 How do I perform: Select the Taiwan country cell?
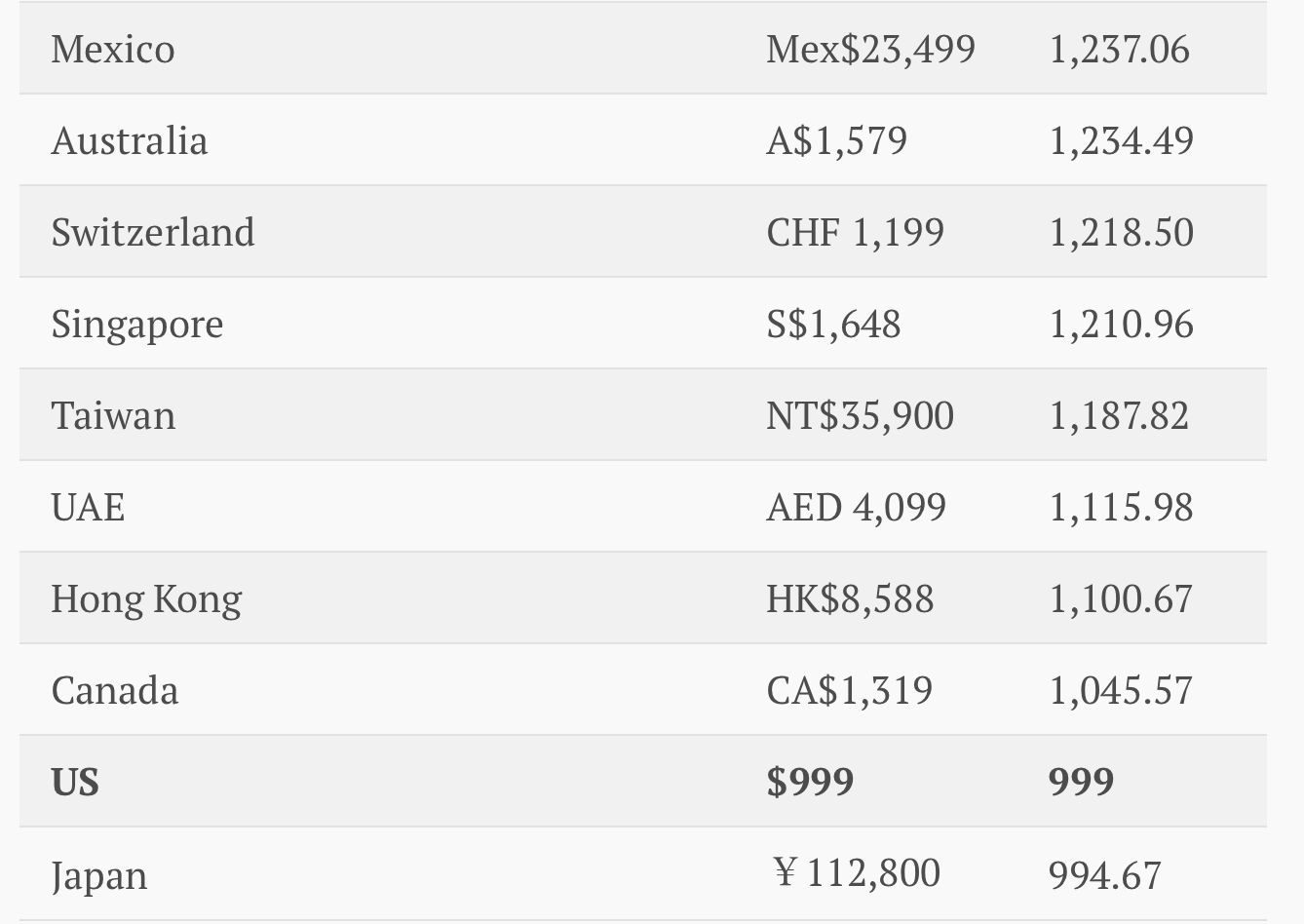113,415
